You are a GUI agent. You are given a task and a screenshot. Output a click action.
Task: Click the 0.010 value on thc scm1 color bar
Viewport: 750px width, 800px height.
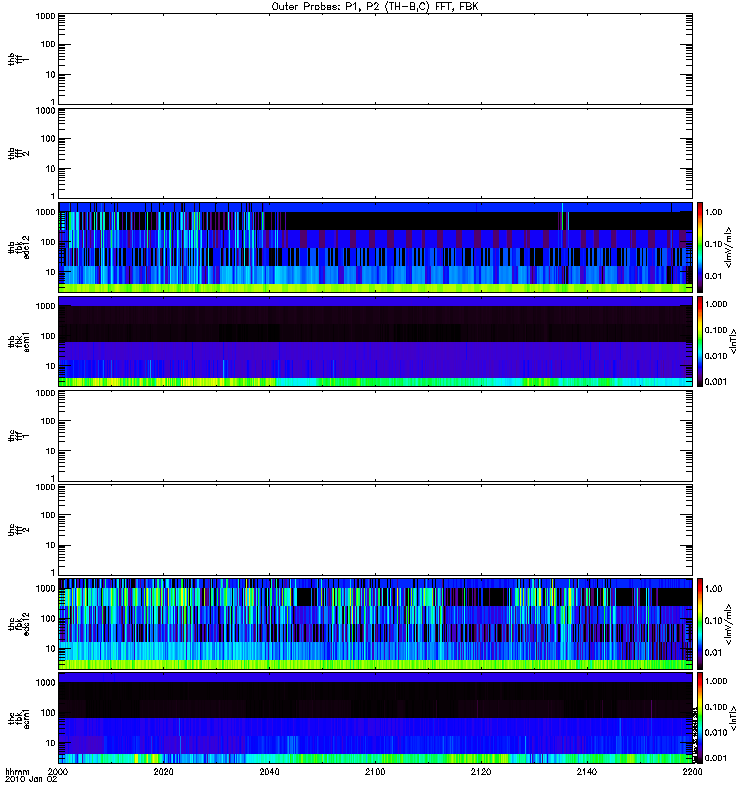click(716, 733)
